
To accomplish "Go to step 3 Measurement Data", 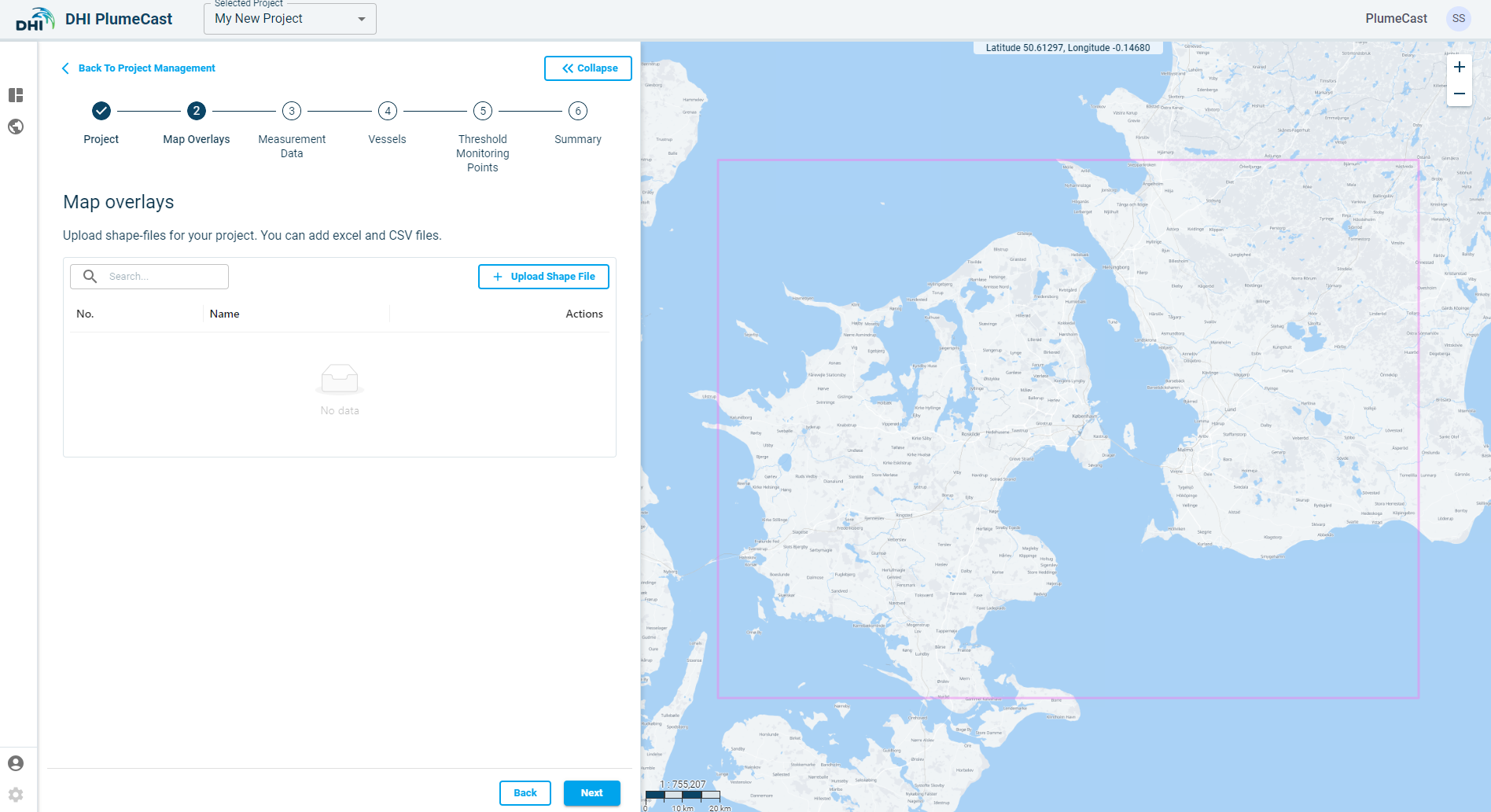I will tap(292, 111).
